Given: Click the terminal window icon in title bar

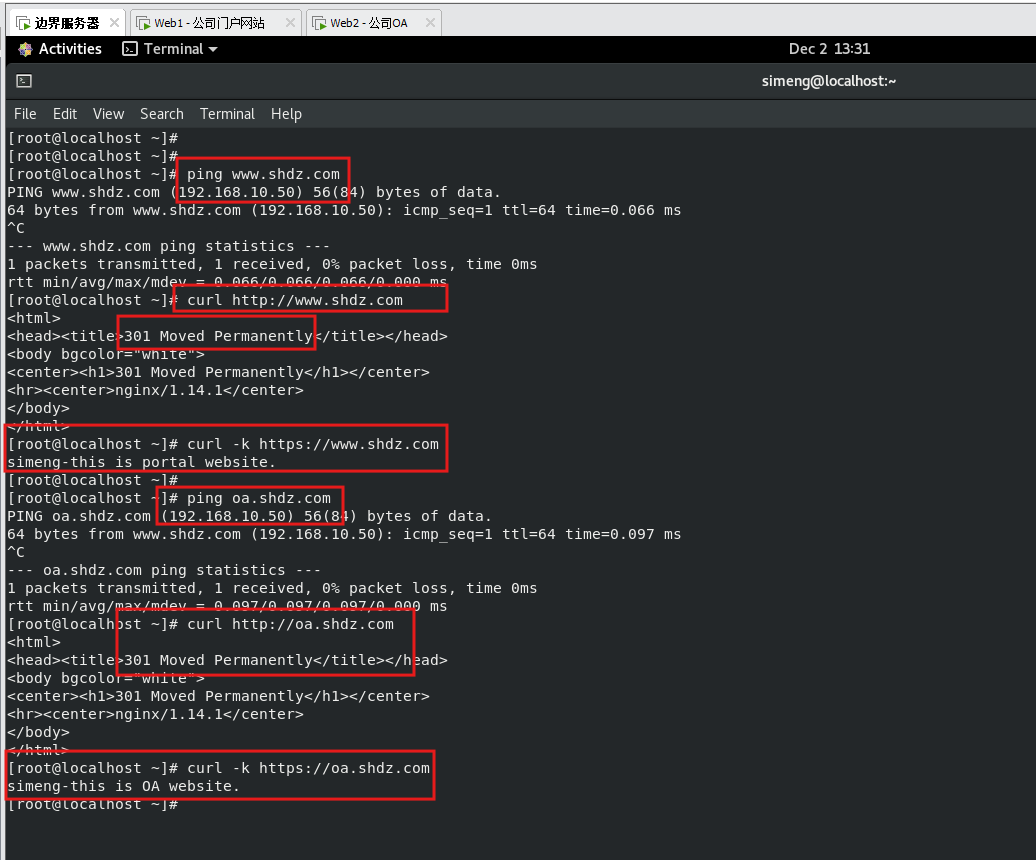Looking at the screenshot, I should click(24, 82).
